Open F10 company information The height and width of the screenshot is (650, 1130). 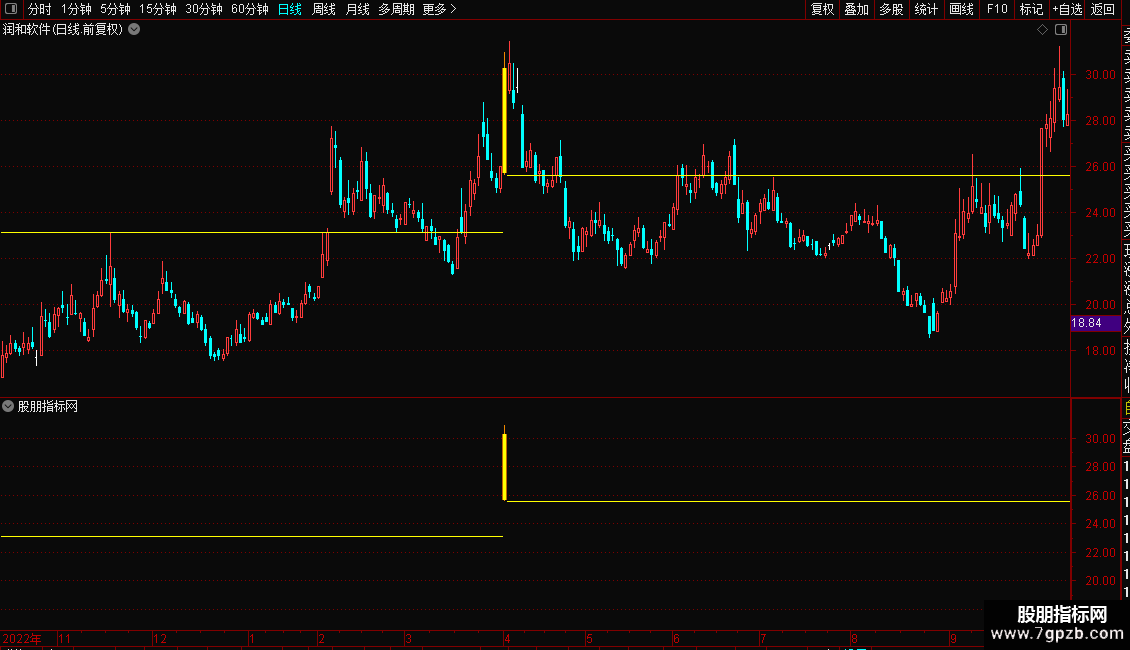tap(997, 9)
